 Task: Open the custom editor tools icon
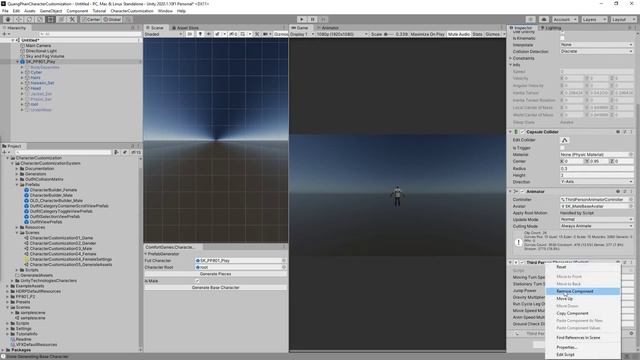[x=72, y=19]
